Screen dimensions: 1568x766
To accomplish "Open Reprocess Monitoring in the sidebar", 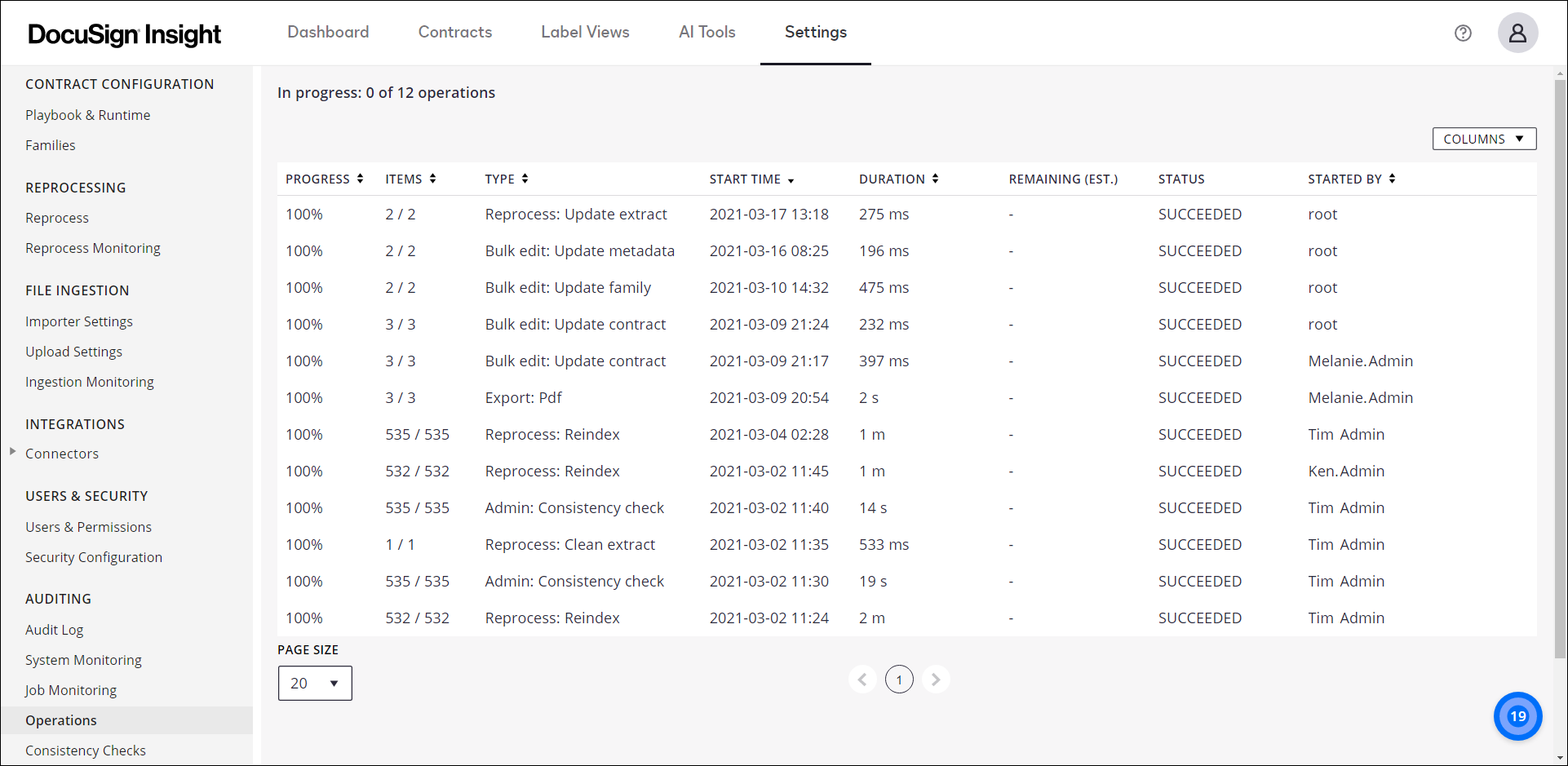I will (93, 247).
